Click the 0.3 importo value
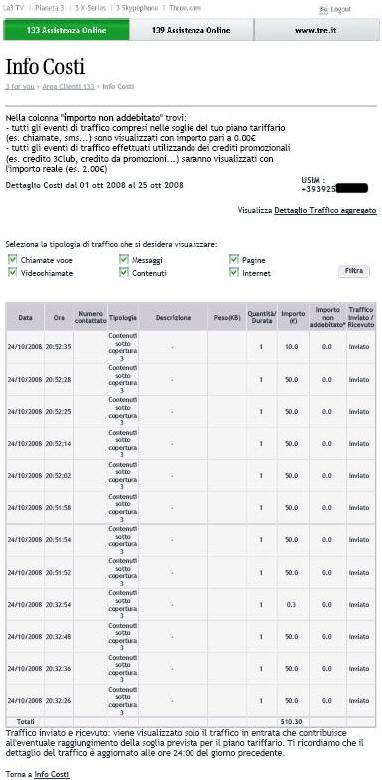 click(292, 604)
